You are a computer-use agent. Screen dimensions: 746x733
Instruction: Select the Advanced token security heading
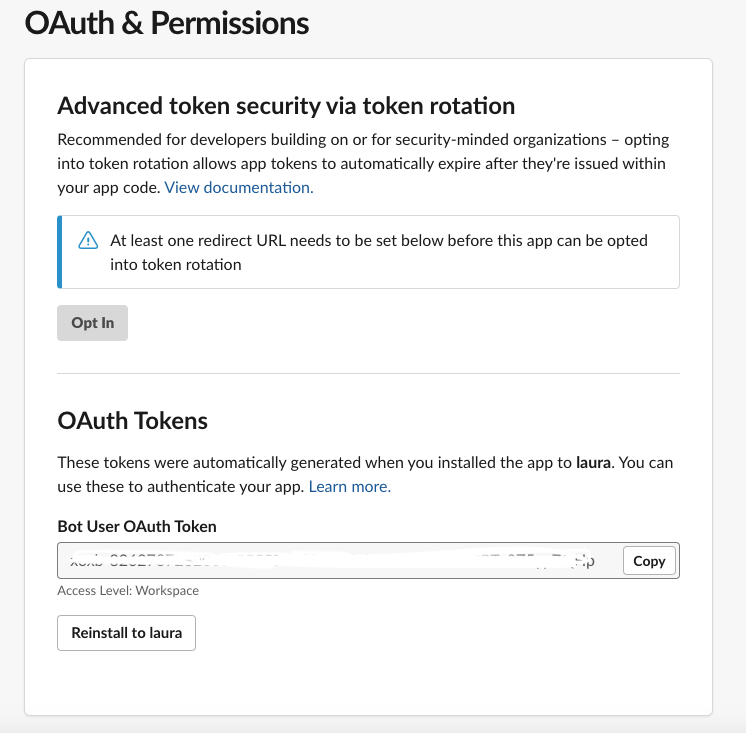point(286,106)
